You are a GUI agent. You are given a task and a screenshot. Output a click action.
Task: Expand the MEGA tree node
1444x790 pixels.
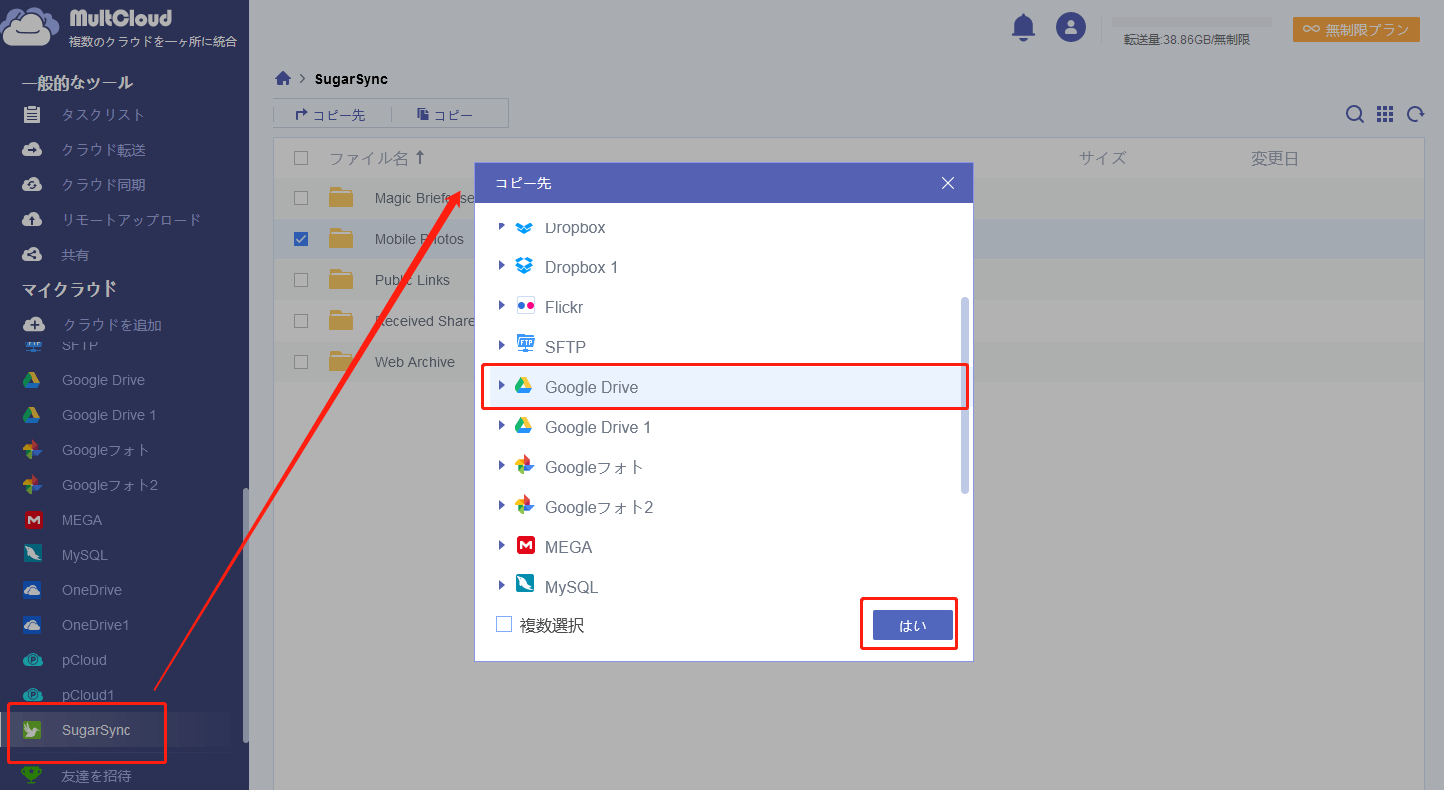pos(502,546)
